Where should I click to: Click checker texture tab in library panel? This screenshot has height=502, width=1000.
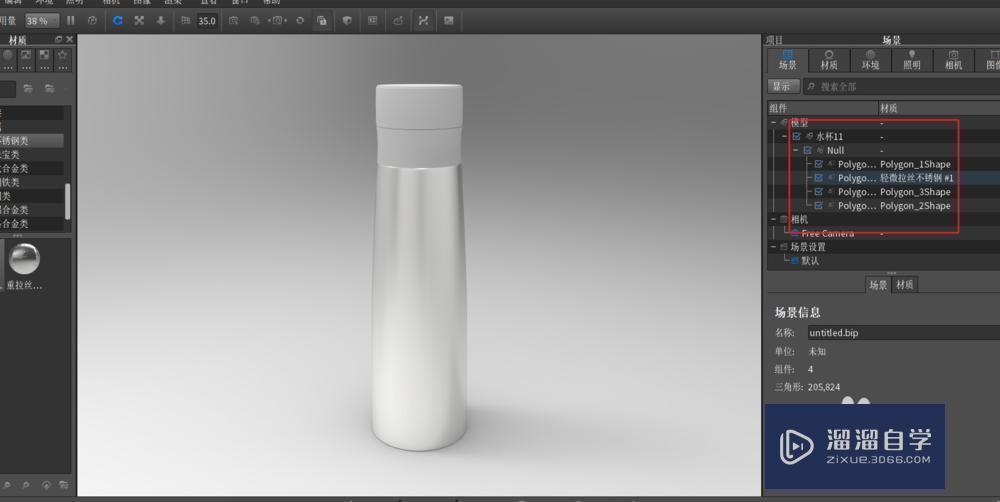(x=44, y=59)
